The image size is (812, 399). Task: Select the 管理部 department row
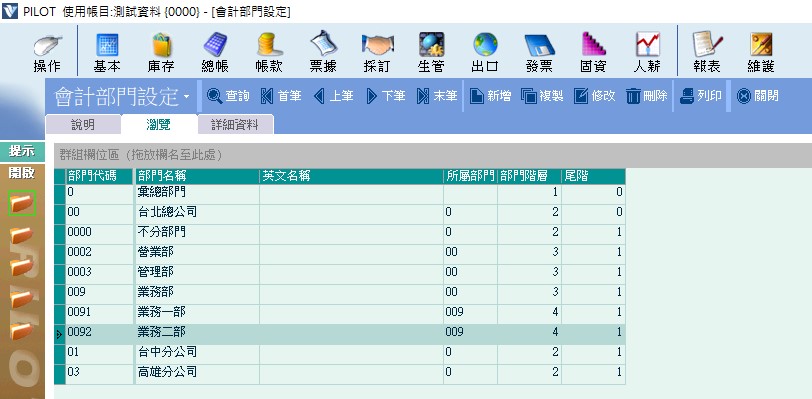pos(340,272)
